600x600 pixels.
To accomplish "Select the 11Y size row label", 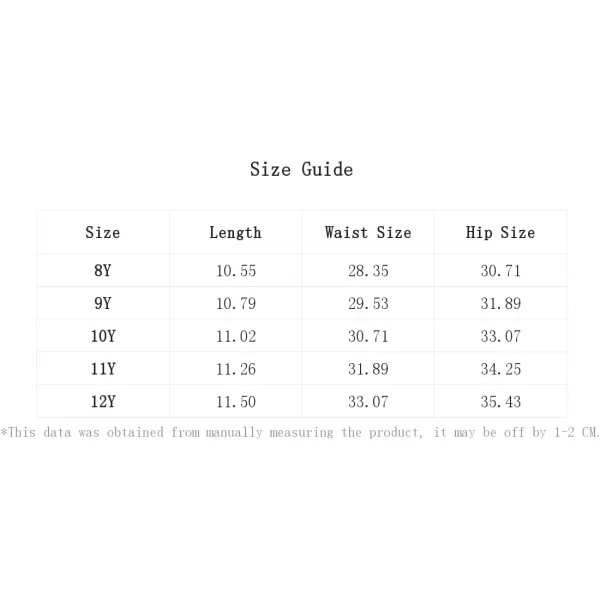I will (x=103, y=369).
